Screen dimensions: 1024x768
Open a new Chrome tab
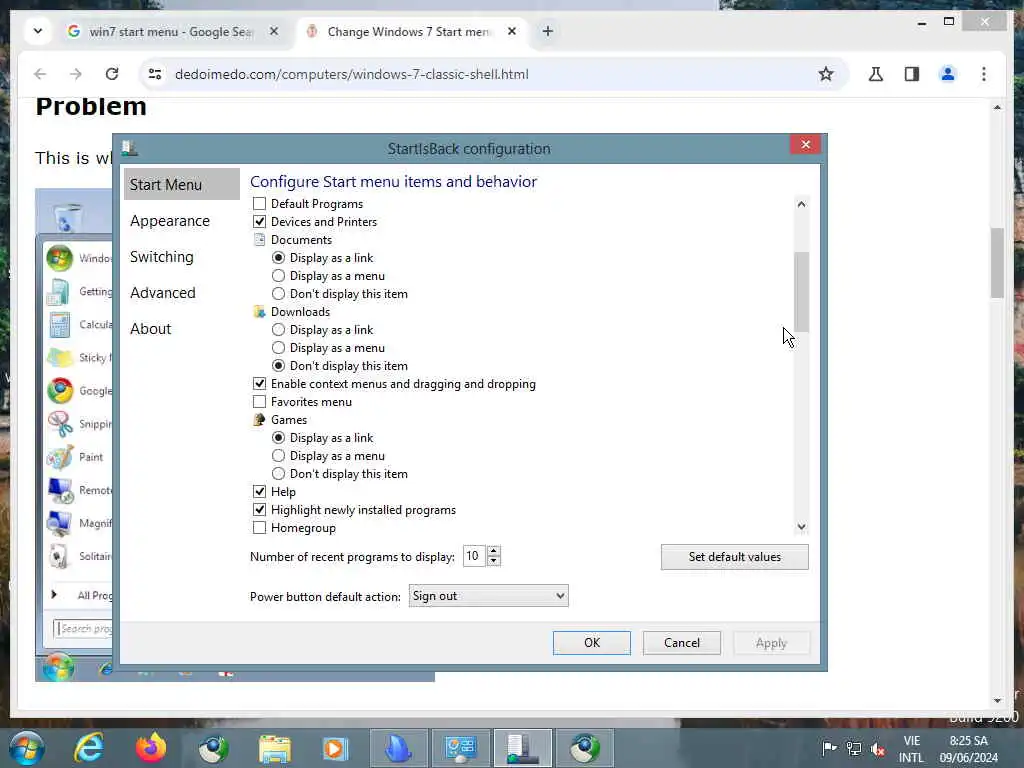pos(547,31)
